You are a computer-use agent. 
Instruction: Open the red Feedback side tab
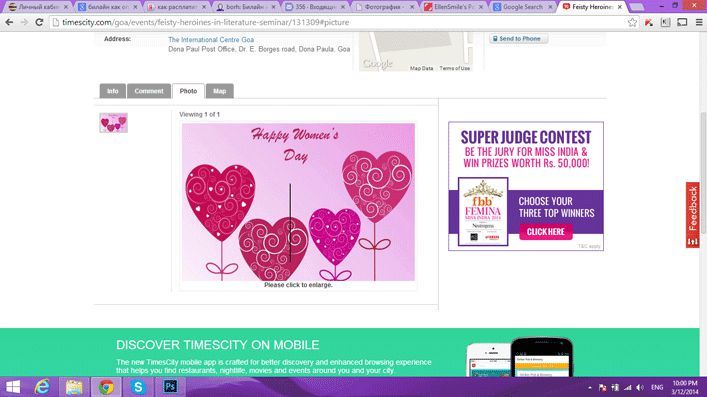click(x=693, y=215)
